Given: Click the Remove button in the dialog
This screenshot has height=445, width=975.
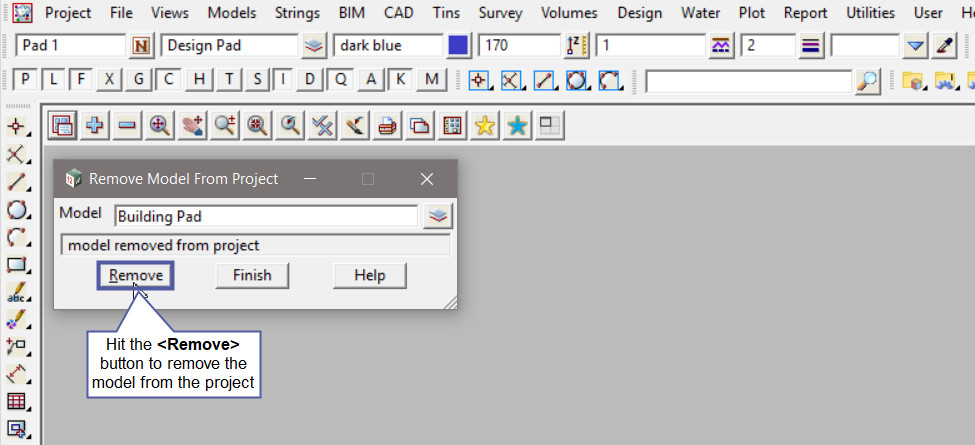Looking at the screenshot, I should coord(136,275).
